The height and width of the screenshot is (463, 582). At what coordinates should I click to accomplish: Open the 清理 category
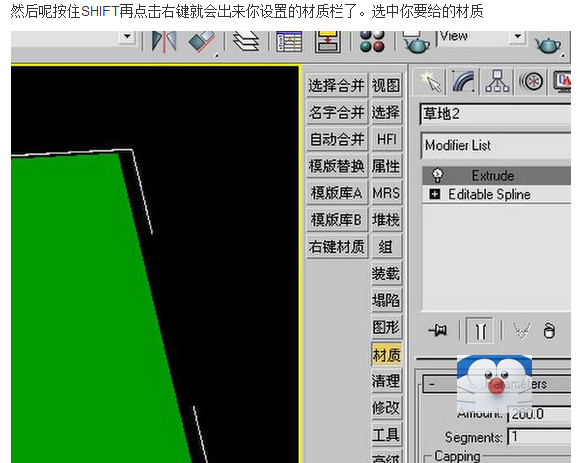pyautogui.click(x=386, y=381)
